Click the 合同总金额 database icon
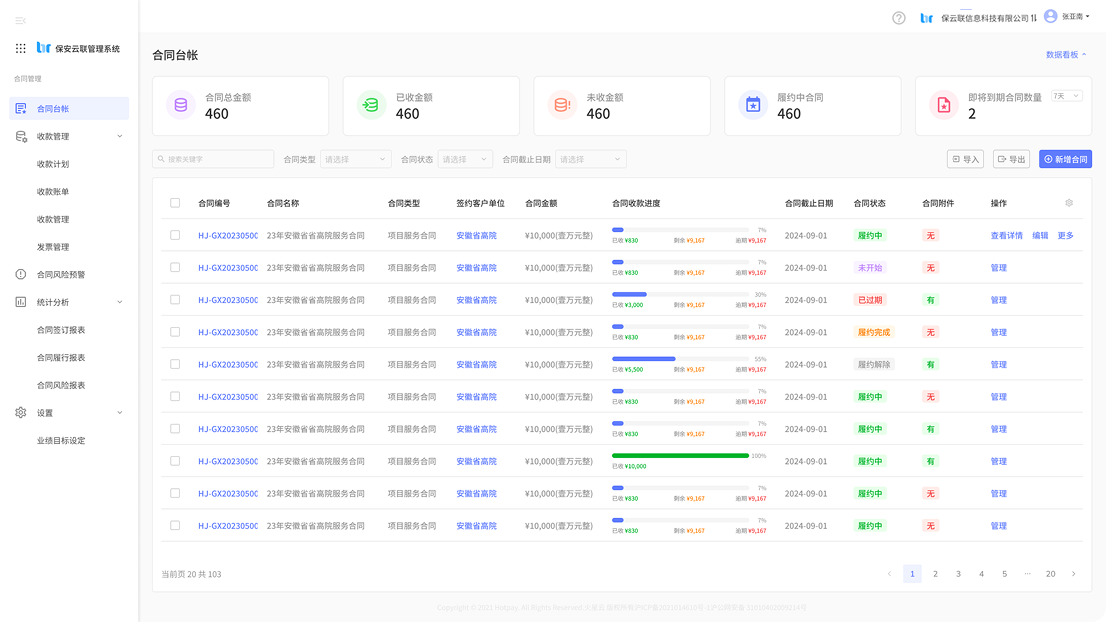The width and height of the screenshot is (1106, 623). 181,105
